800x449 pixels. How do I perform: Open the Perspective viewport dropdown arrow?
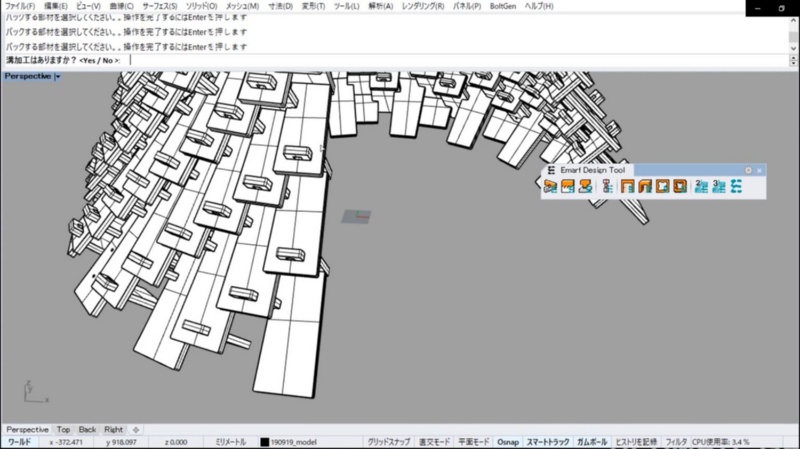click(58, 76)
